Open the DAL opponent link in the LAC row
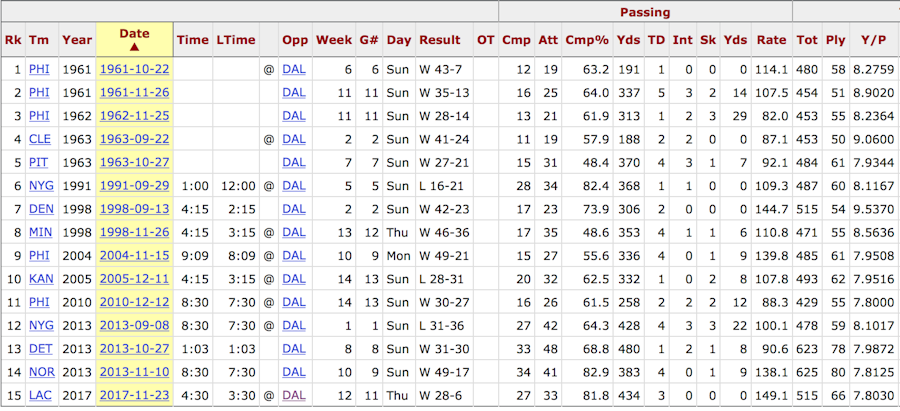Viewport: 900px width, 411px height. pos(294,397)
